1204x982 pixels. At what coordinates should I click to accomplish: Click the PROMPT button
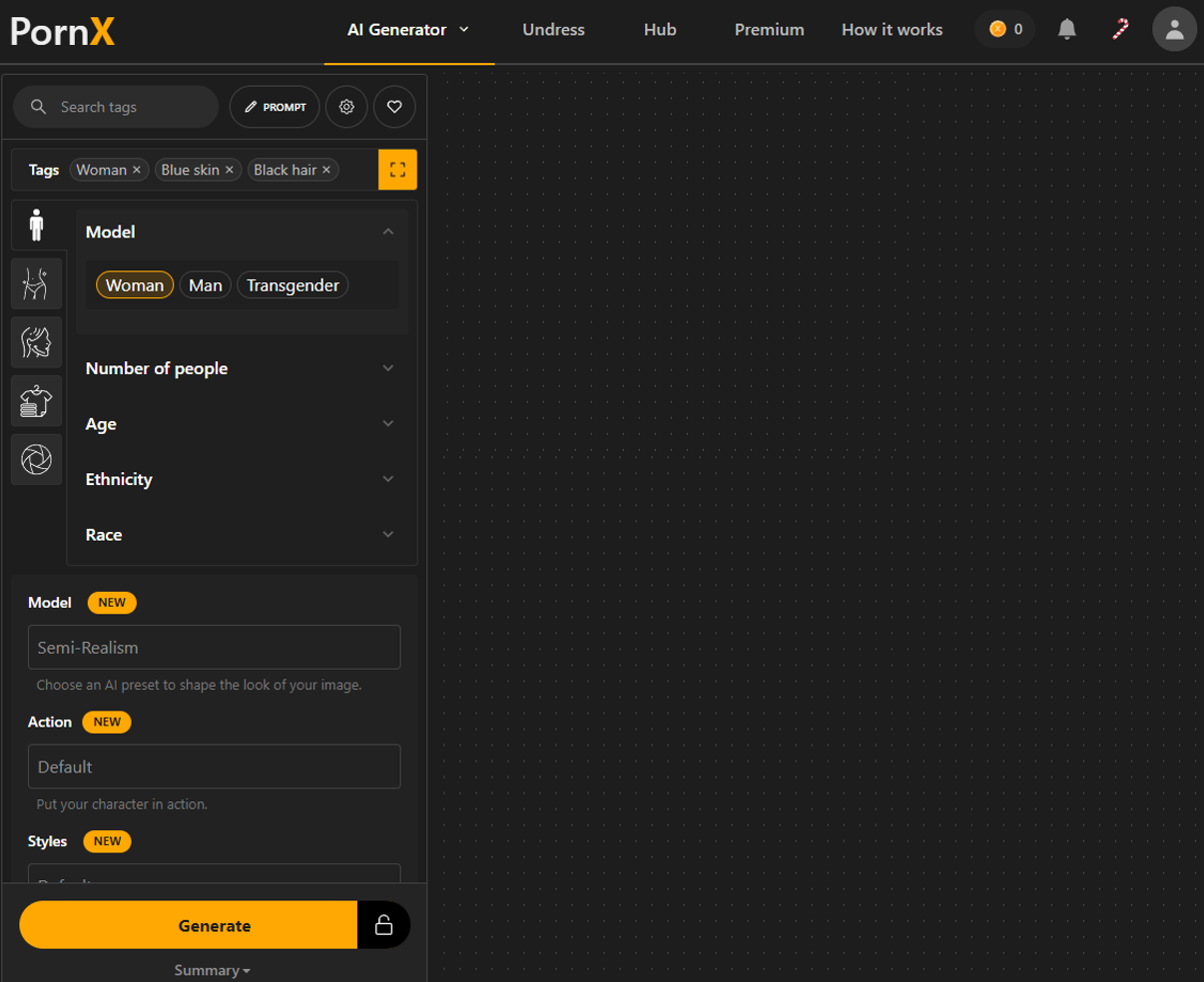tap(275, 107)
